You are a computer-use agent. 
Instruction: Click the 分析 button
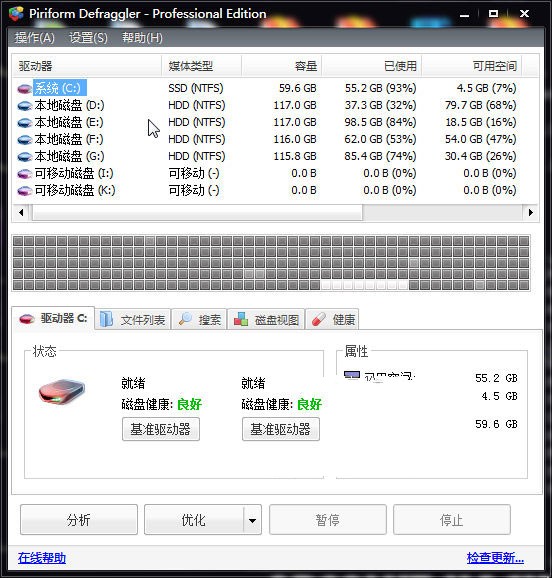[x=79, y=520]
